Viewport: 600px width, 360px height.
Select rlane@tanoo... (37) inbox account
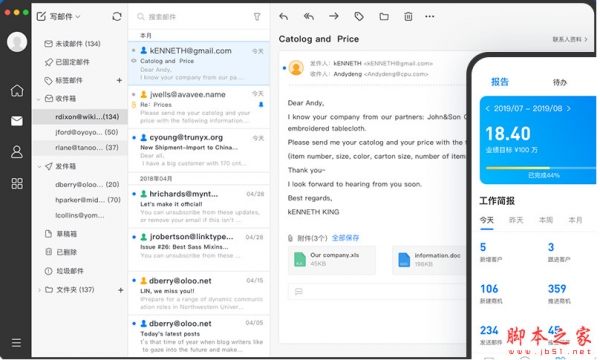coord(80,148)
